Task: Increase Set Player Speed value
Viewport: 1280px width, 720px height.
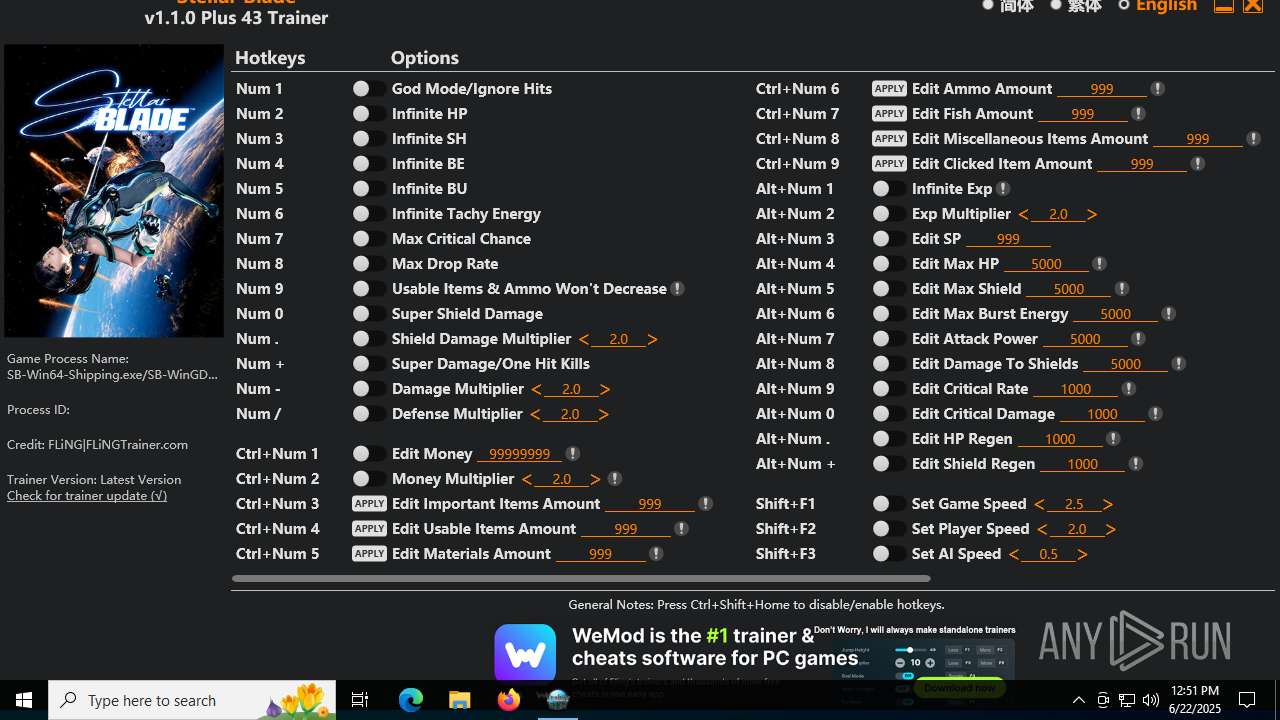Action: [1111, 530]
